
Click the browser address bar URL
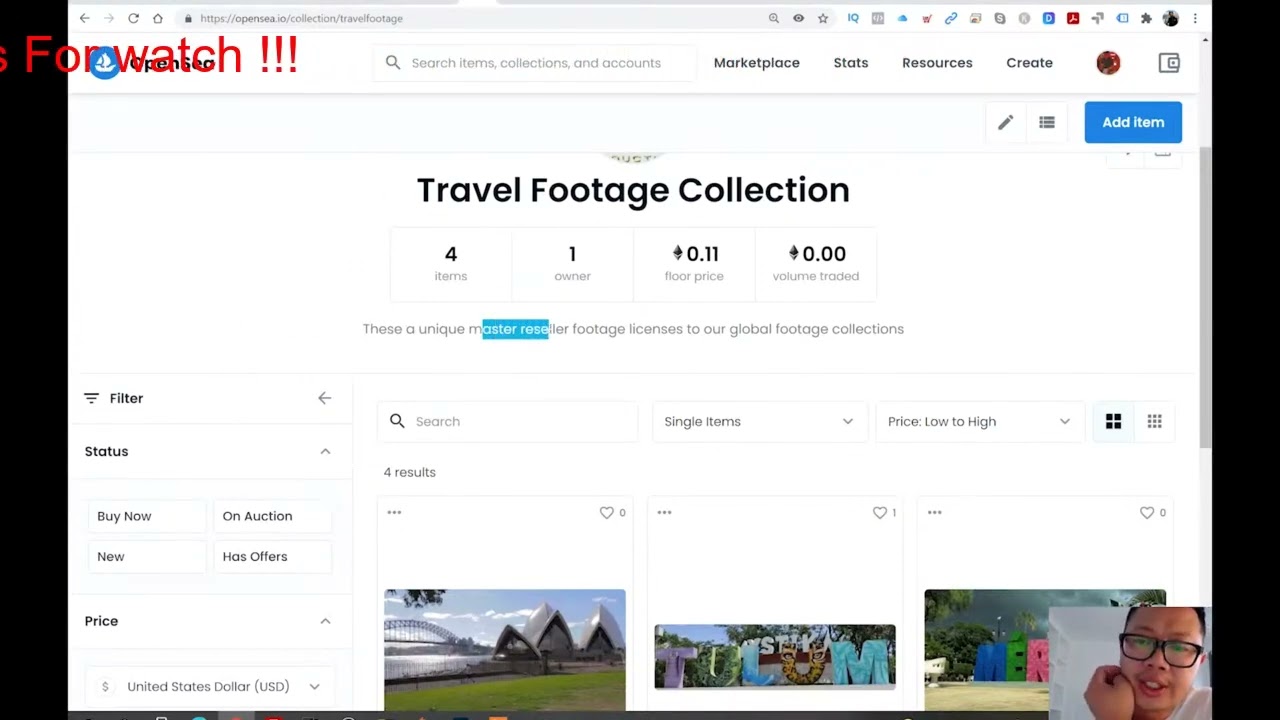pyautogui.click(x=301, y=18)
